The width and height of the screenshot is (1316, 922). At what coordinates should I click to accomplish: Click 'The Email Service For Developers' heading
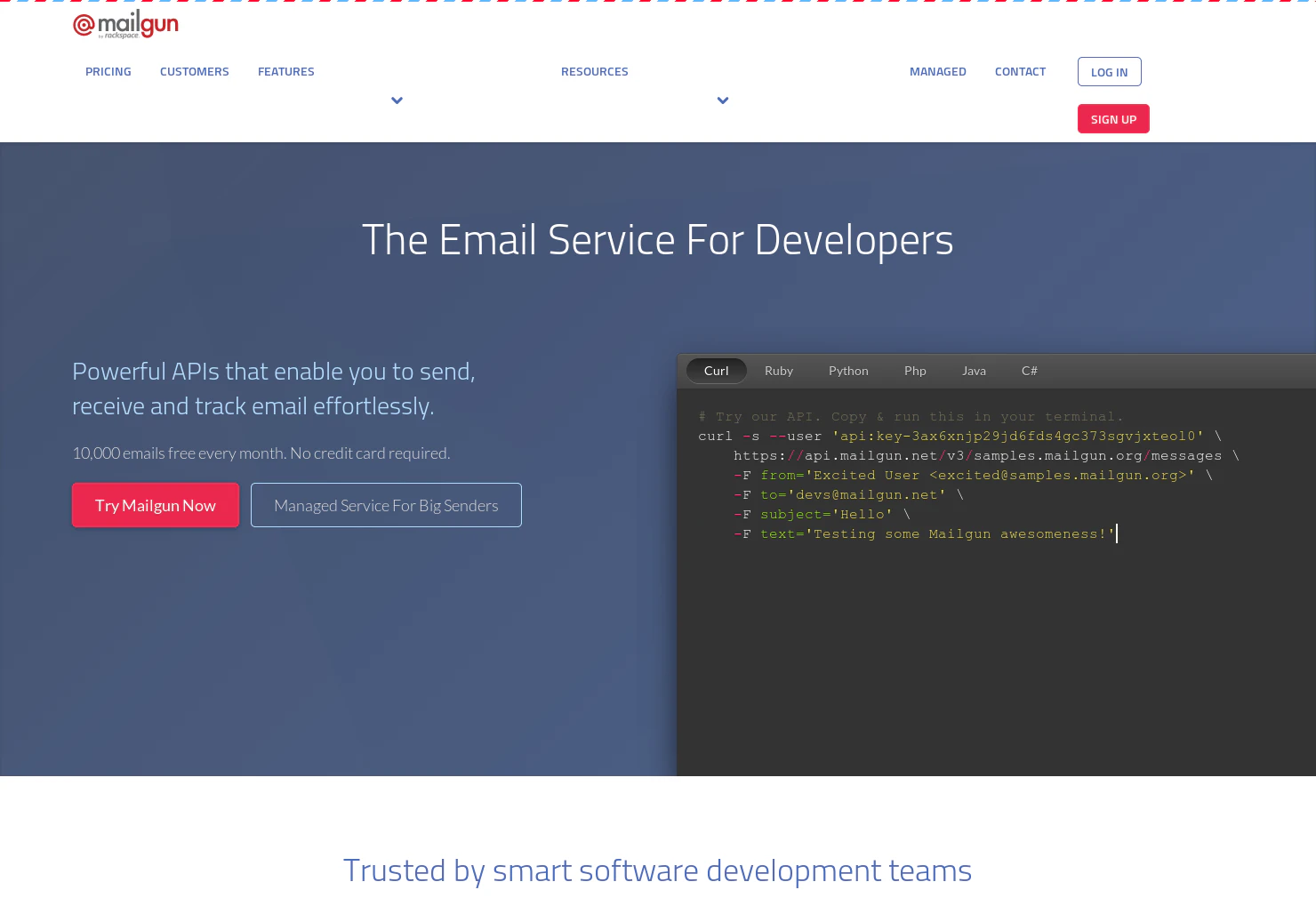click(x=658, y=240)
